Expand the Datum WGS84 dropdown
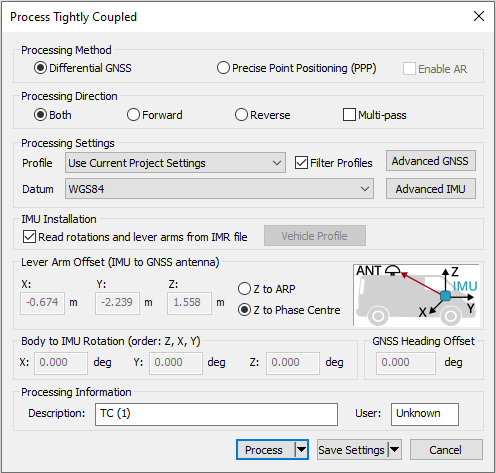The width and height of the screenshot is (496, 473). 219,189
